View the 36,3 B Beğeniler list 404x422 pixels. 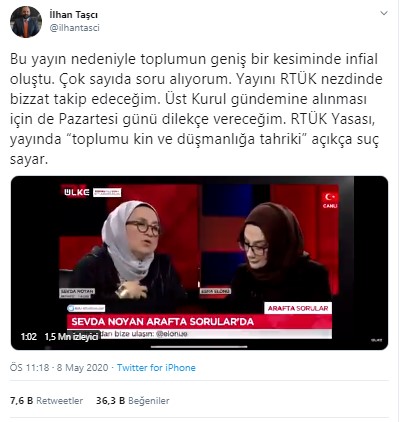click(x=133, y=400)
